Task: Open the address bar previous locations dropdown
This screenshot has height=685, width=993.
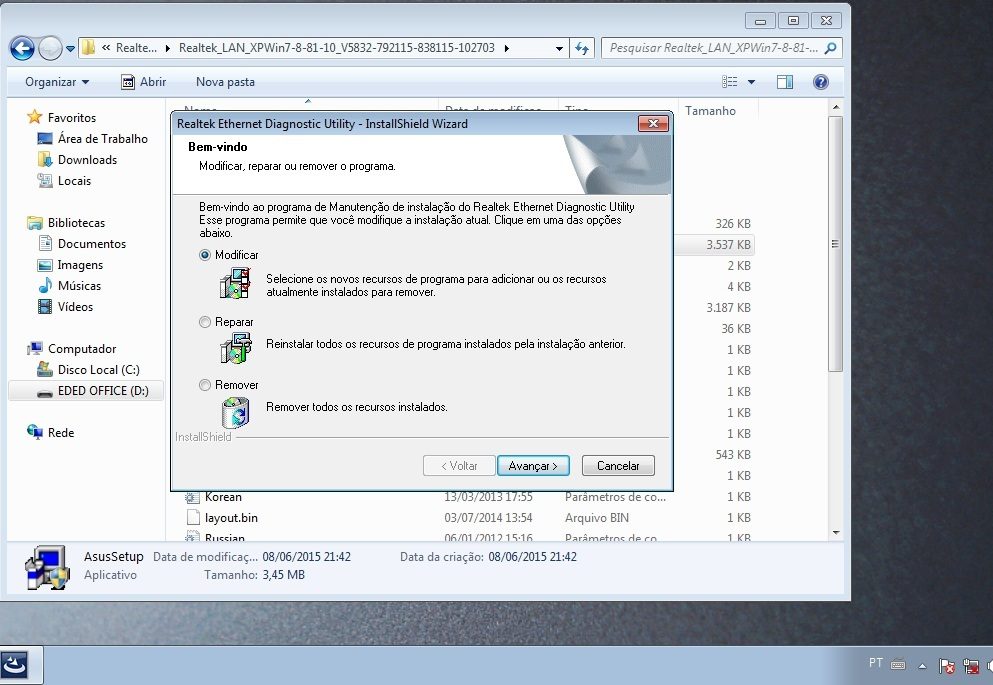Action: point(559,48)
